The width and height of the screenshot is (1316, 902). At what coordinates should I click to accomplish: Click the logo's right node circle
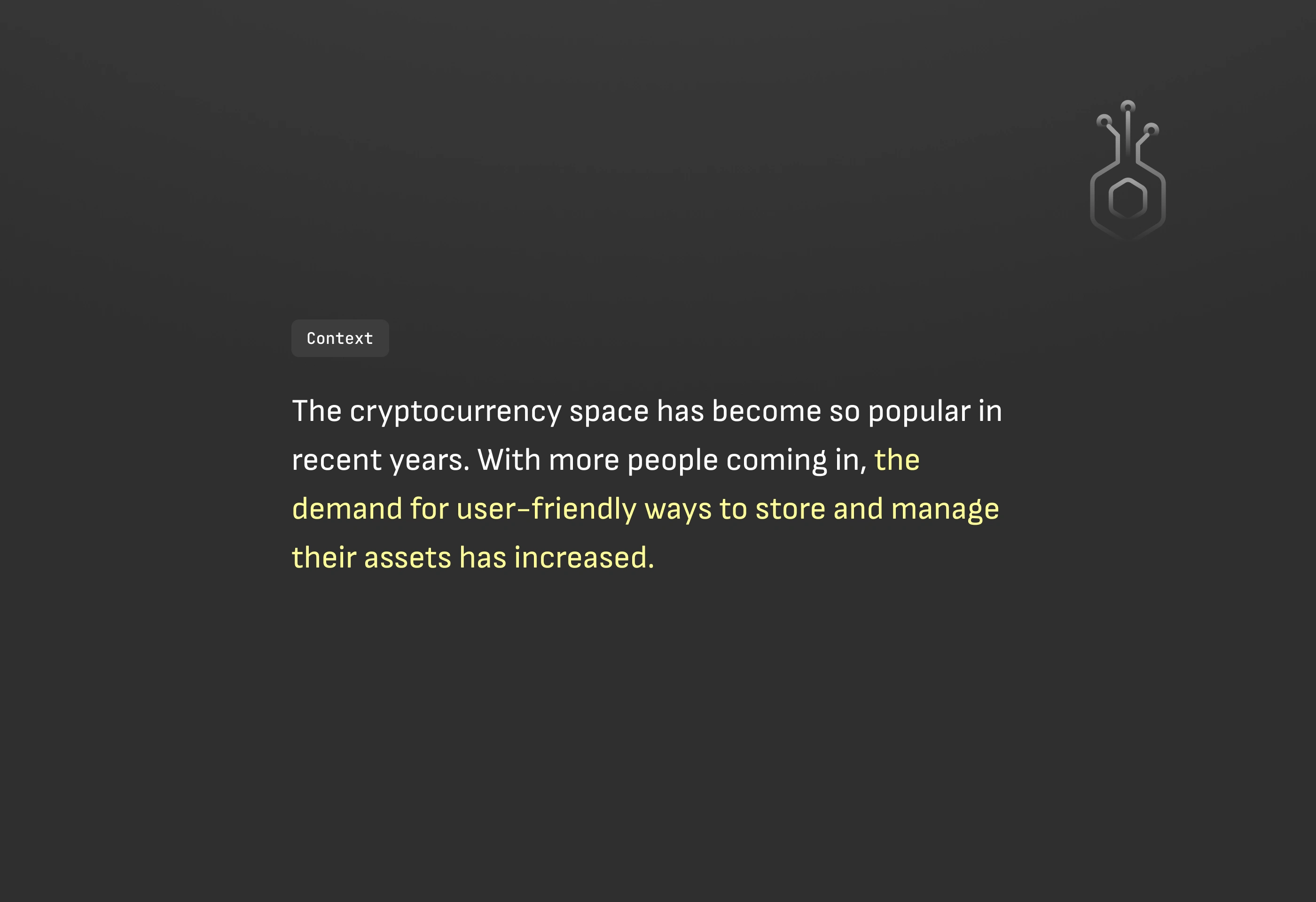[1151, 130]
